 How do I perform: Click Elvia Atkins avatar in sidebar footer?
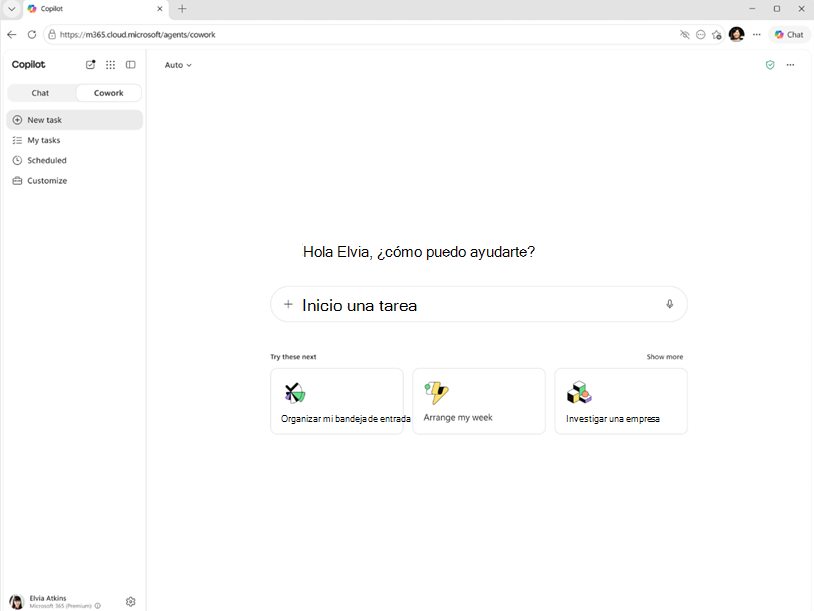[17, 602]
